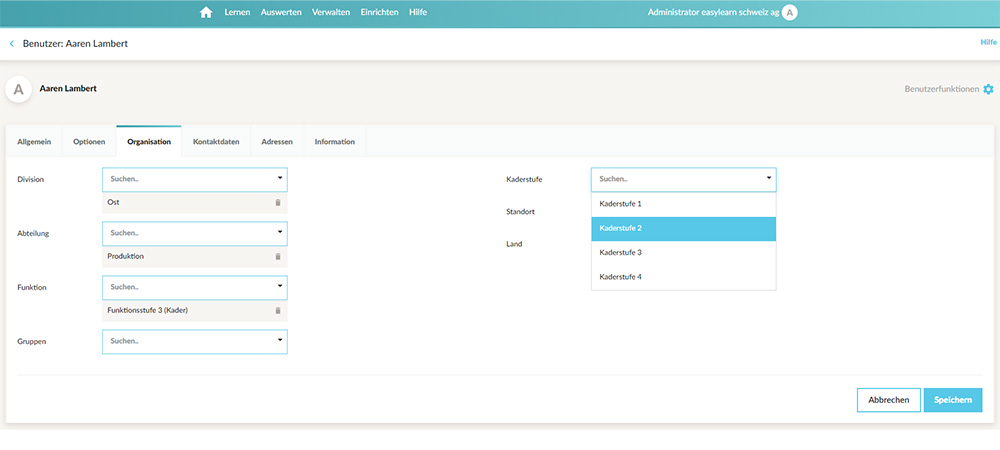Delete Funktionsstufe 3 (Kader) entry

click(x=278, y=310)
